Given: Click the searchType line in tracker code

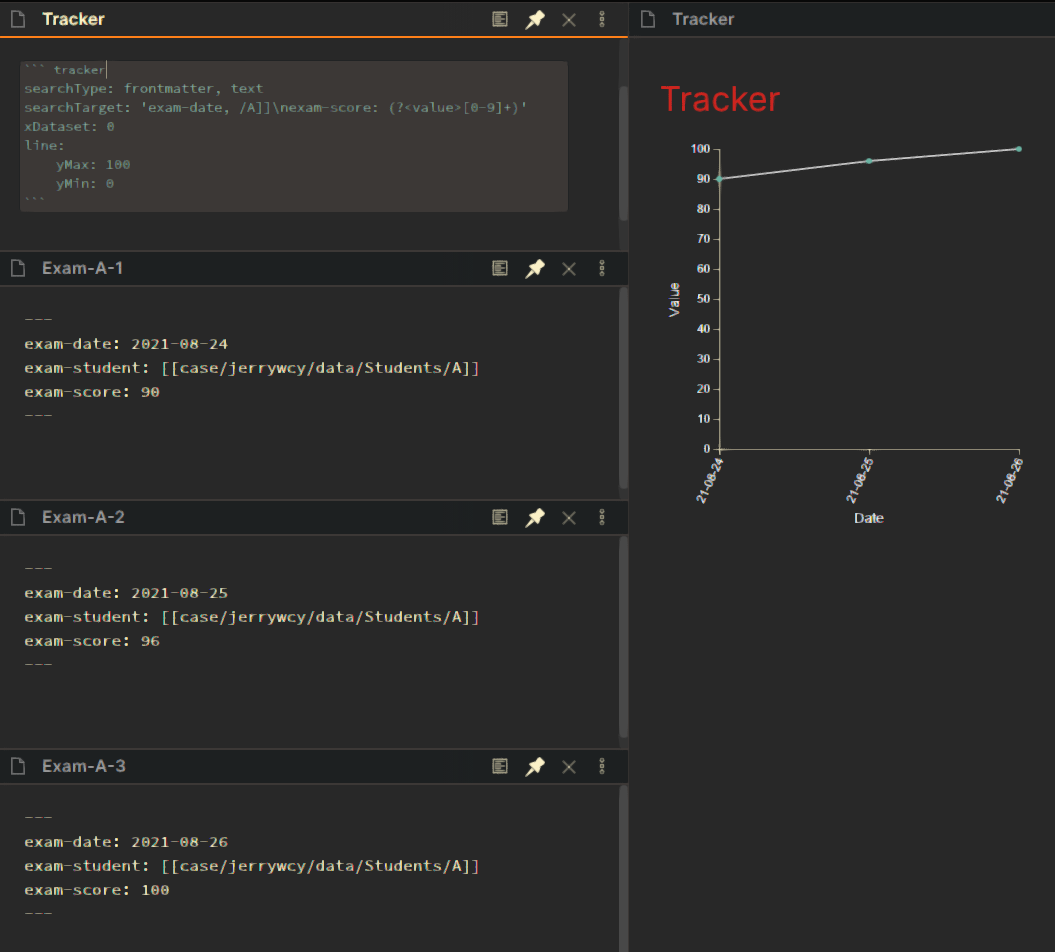Looking at the screenshot, I should point(143,89).
